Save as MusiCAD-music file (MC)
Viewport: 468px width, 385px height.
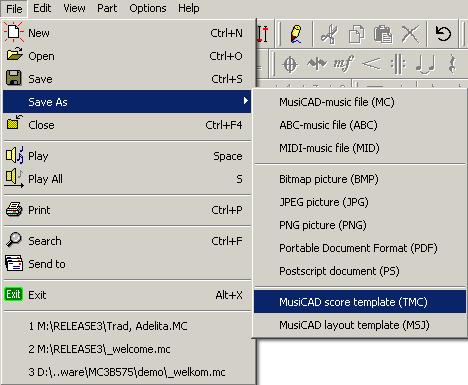pos(360,102)
